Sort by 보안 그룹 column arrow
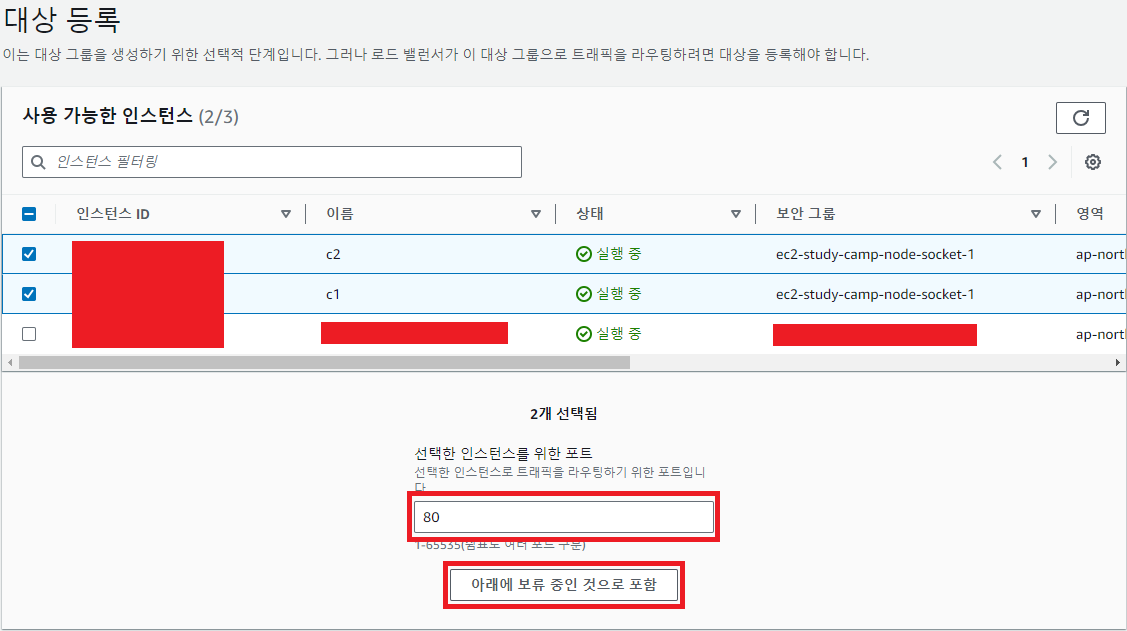The height and width of the screenshot is (631, 1127). point(1036,214)
